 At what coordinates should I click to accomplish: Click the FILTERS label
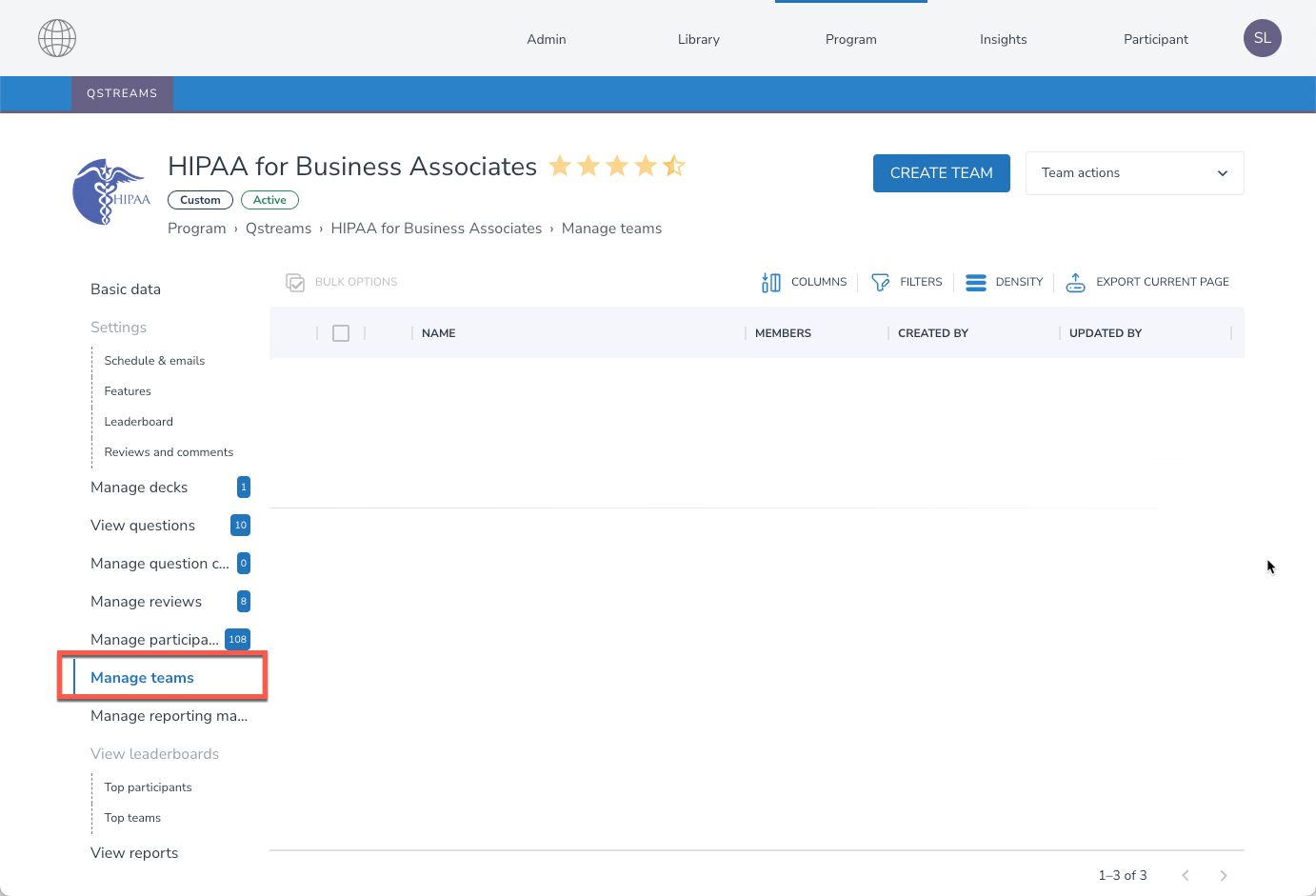click(921, 282)
